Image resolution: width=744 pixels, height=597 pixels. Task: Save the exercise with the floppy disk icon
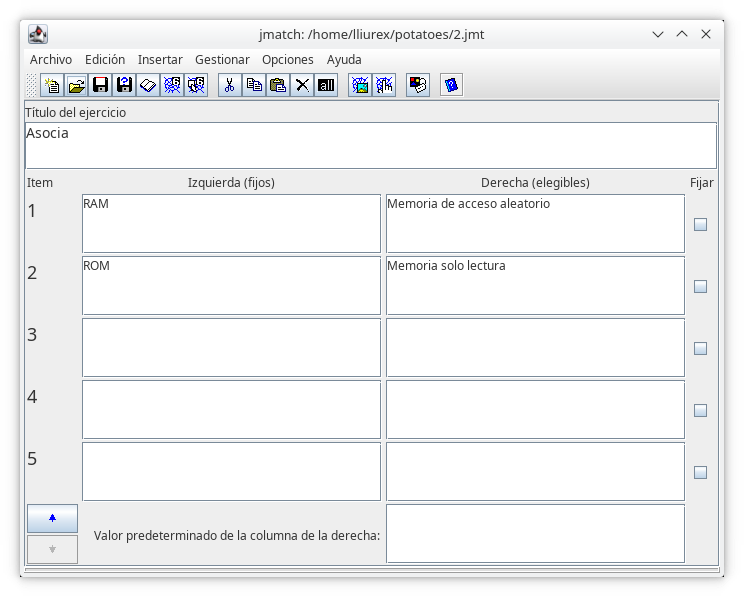[x=100, y=85]
